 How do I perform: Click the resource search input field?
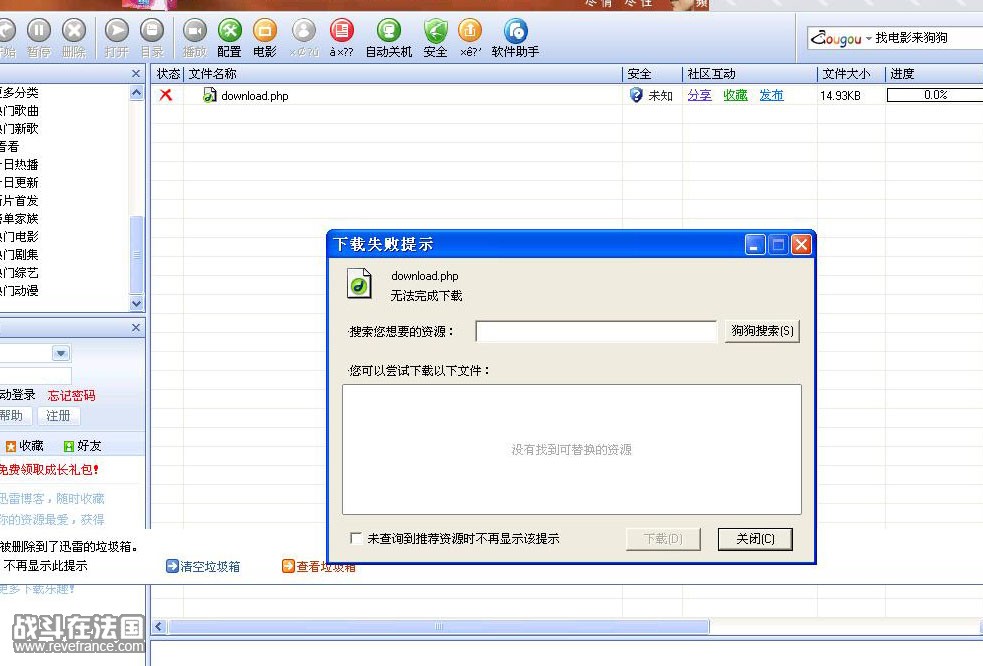(596, 331)
